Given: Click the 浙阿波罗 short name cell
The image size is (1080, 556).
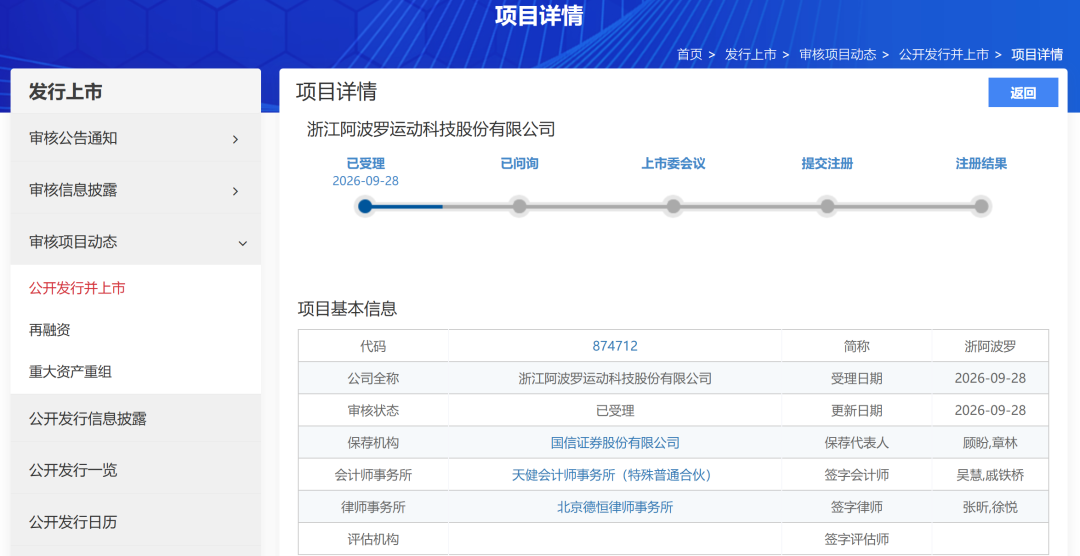Looking at the screenshot, I should pos(990,346).
